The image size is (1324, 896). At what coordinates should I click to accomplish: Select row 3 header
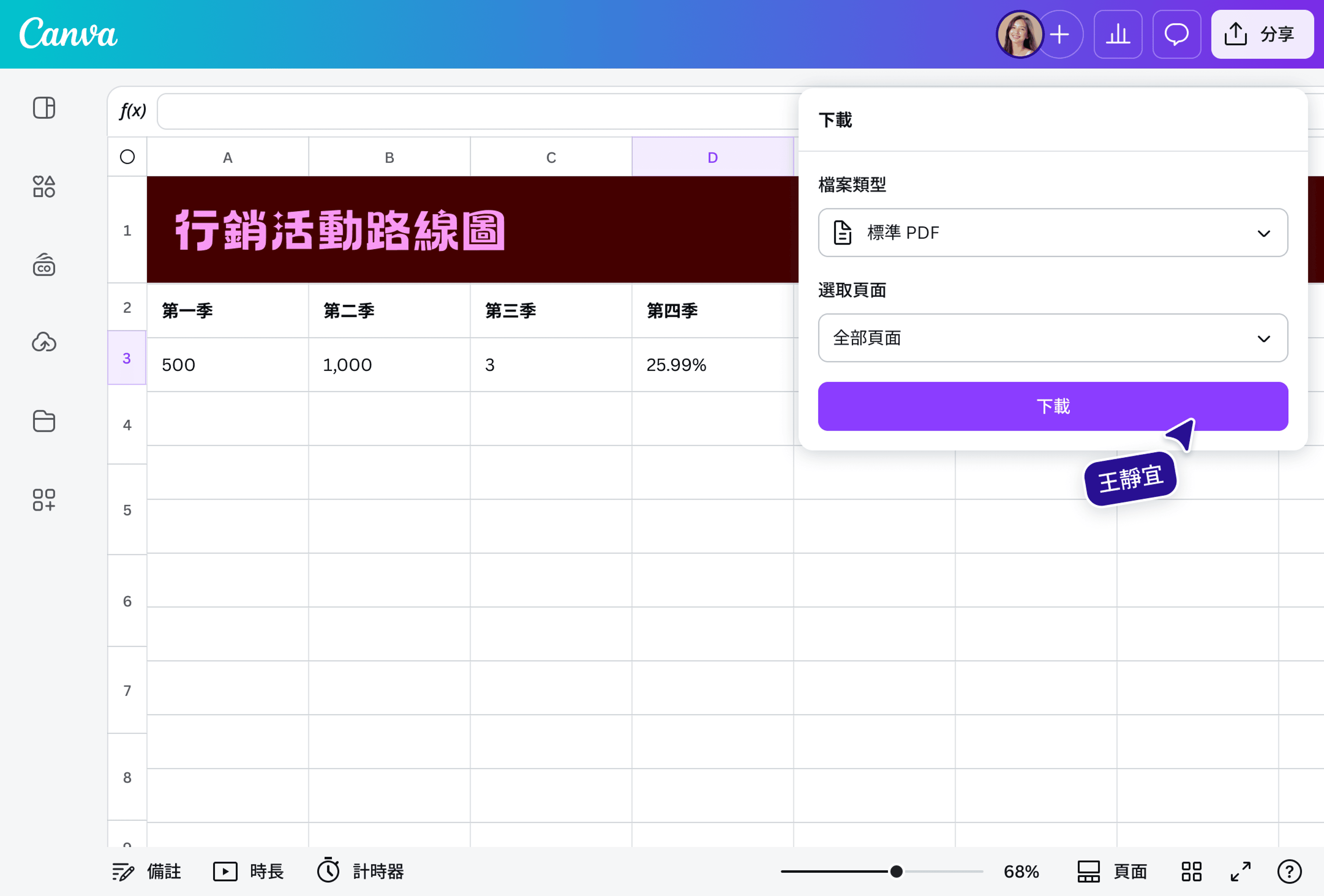pyautogui.click(x=127, y=358)
